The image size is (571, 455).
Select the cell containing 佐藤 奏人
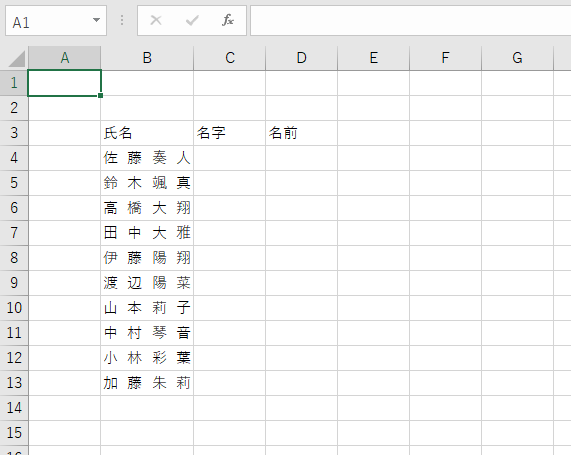(147, 158)
